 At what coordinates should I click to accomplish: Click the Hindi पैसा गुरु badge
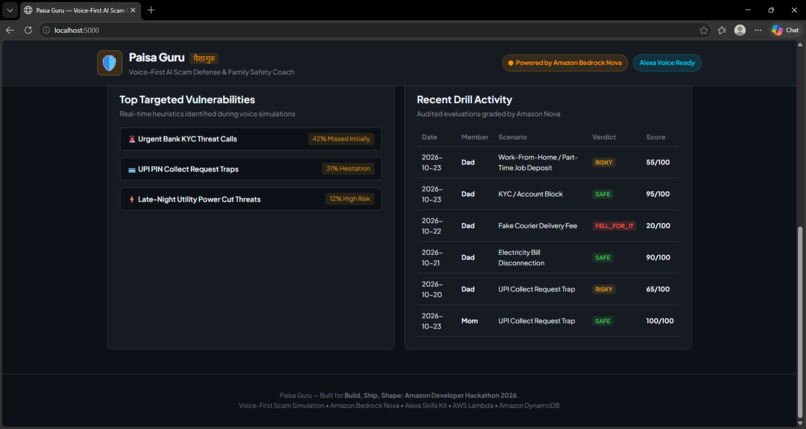coord(204,58)
